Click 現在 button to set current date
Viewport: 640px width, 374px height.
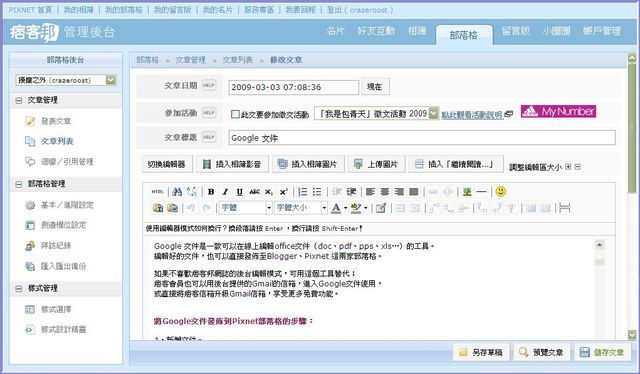coord(375,87)
